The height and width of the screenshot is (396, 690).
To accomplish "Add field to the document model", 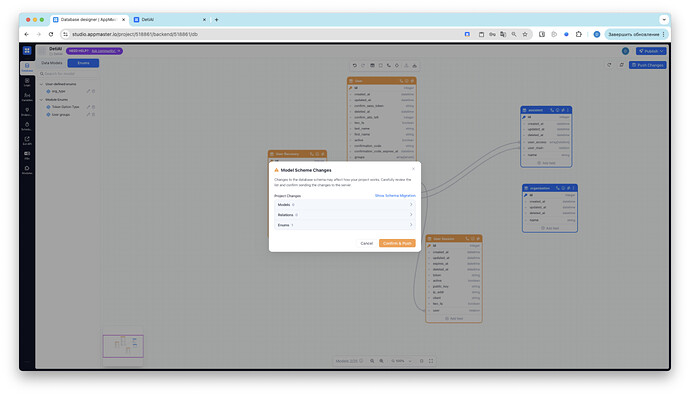I will click(546, 163).
